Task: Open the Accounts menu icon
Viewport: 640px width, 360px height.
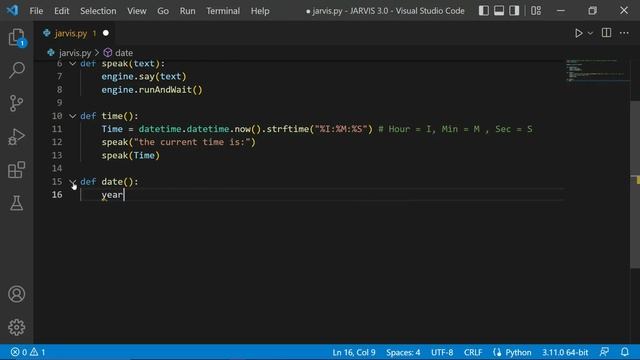Action: coord(16,294)
